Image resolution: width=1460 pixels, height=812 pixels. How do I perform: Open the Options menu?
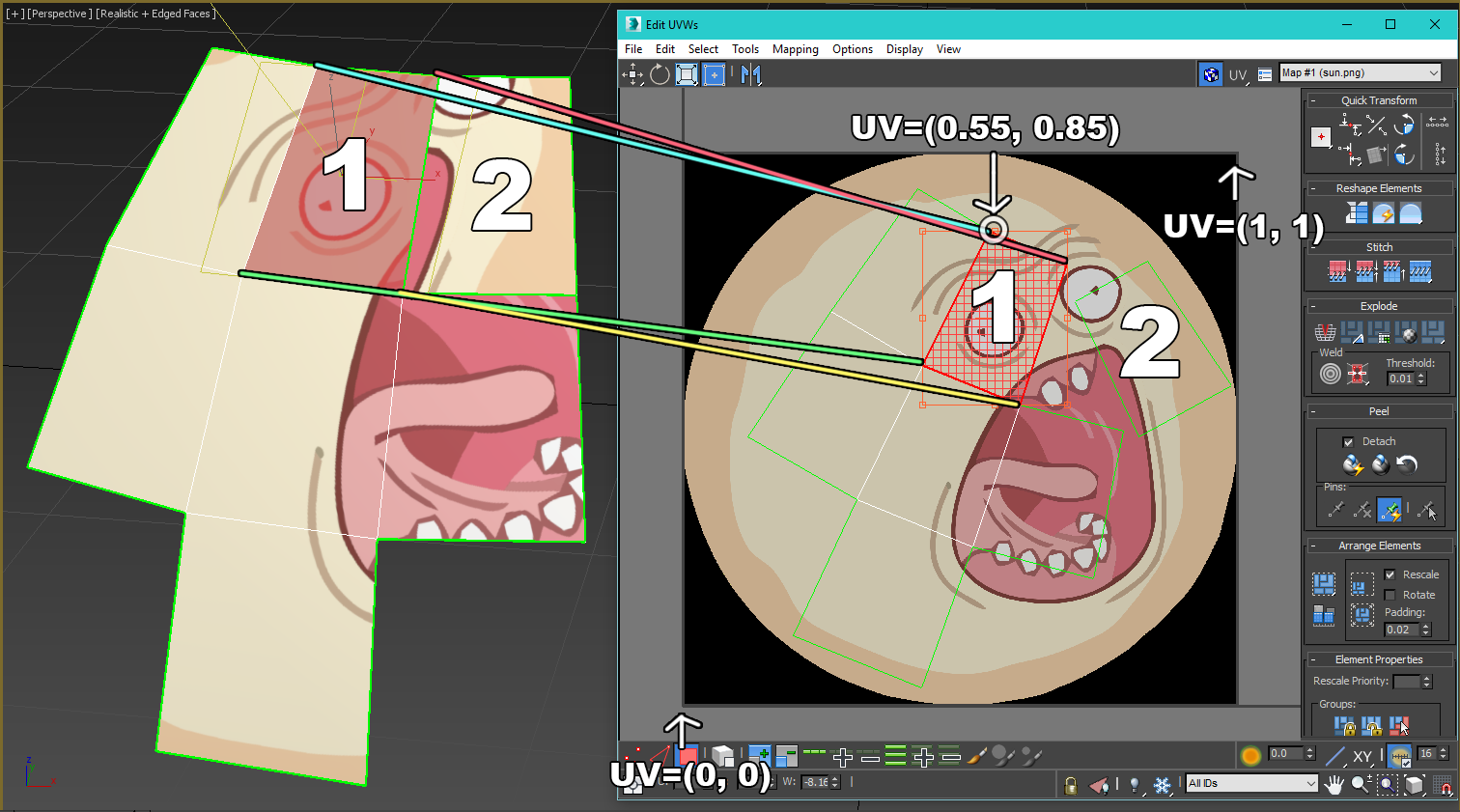coord(853,49)
